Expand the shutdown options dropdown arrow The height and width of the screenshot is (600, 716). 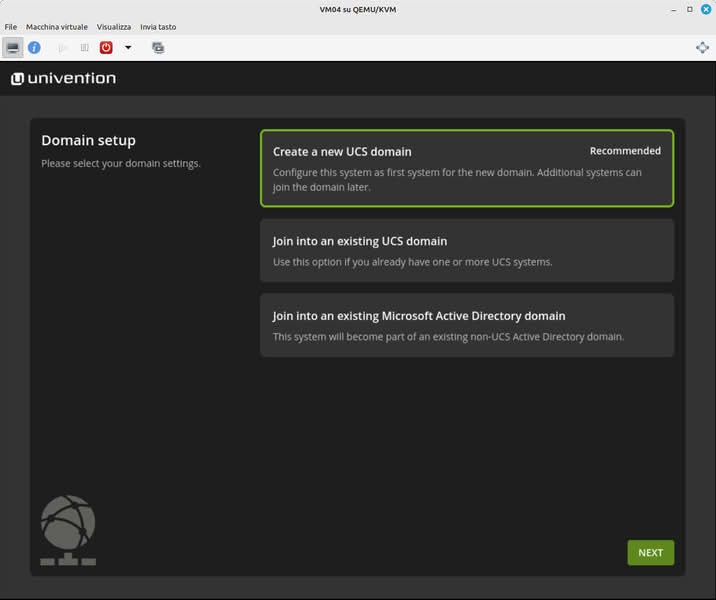click(x=128, y=47)
